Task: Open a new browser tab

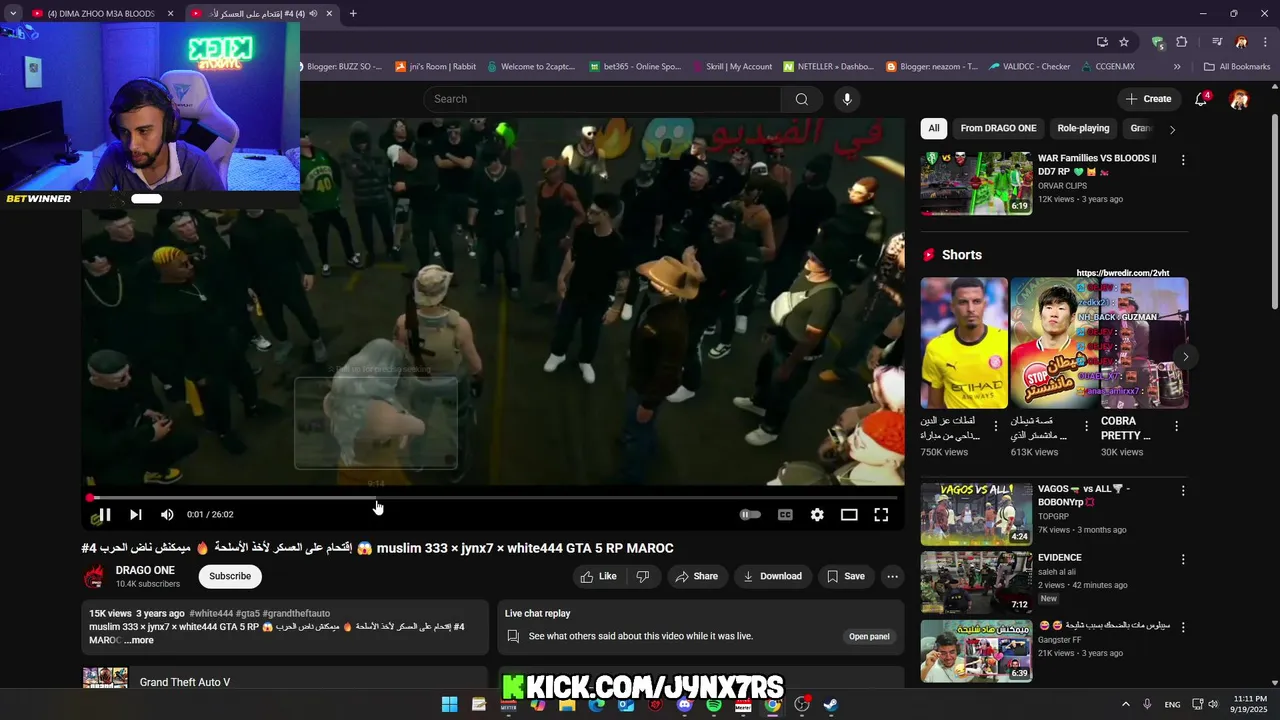Action: [353, 14]
